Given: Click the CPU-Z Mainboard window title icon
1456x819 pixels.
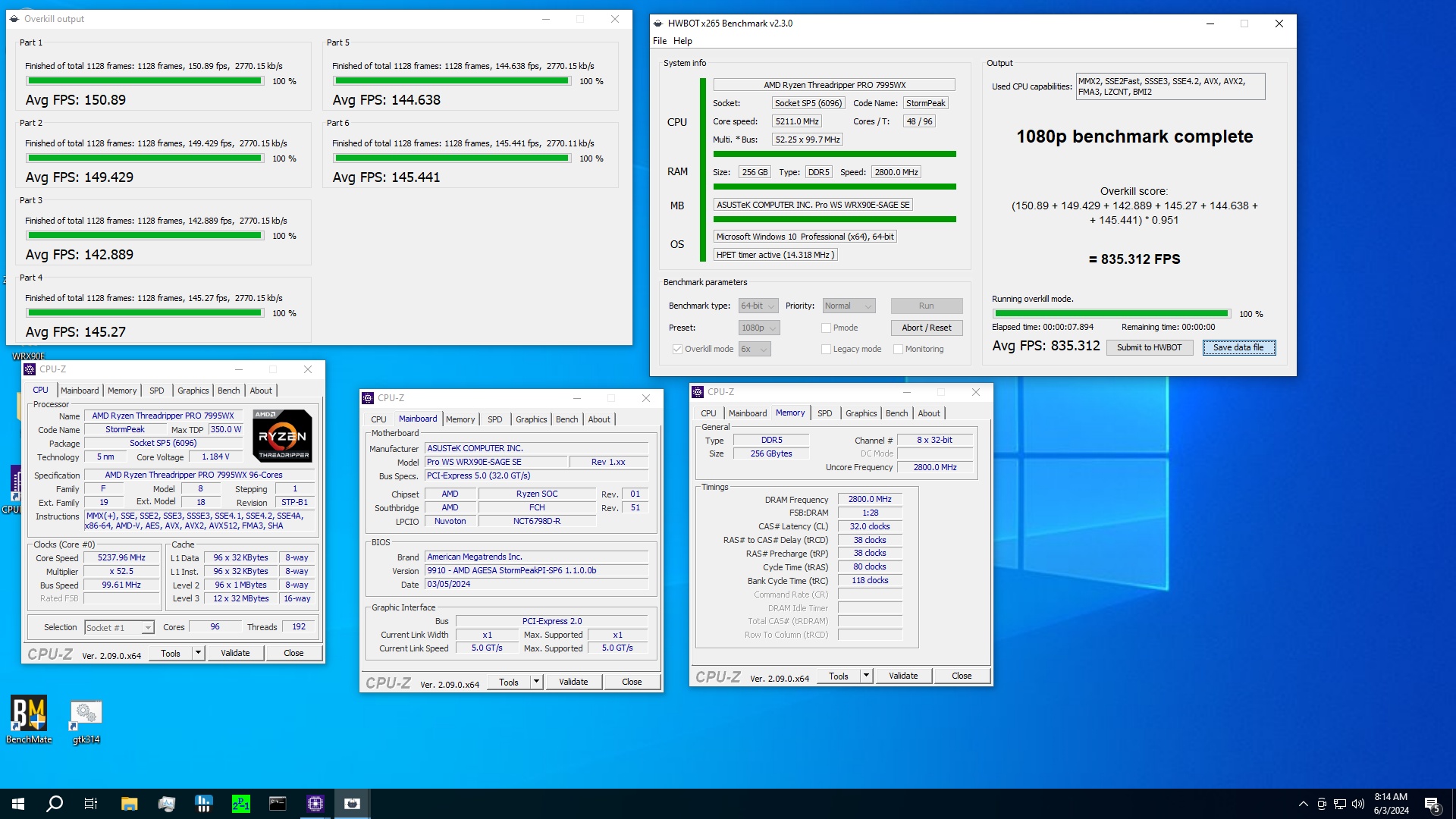Looking at the screenshot, I should pos(368,398).
